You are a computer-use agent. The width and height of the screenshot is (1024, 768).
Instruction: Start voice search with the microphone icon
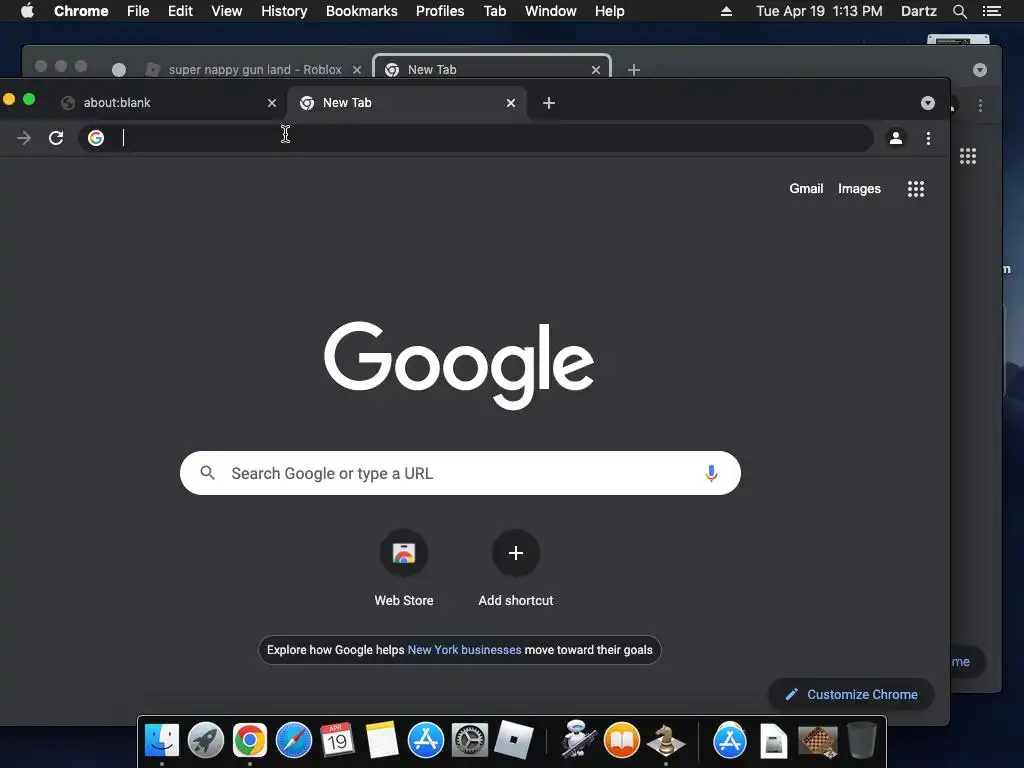[711, 473]
